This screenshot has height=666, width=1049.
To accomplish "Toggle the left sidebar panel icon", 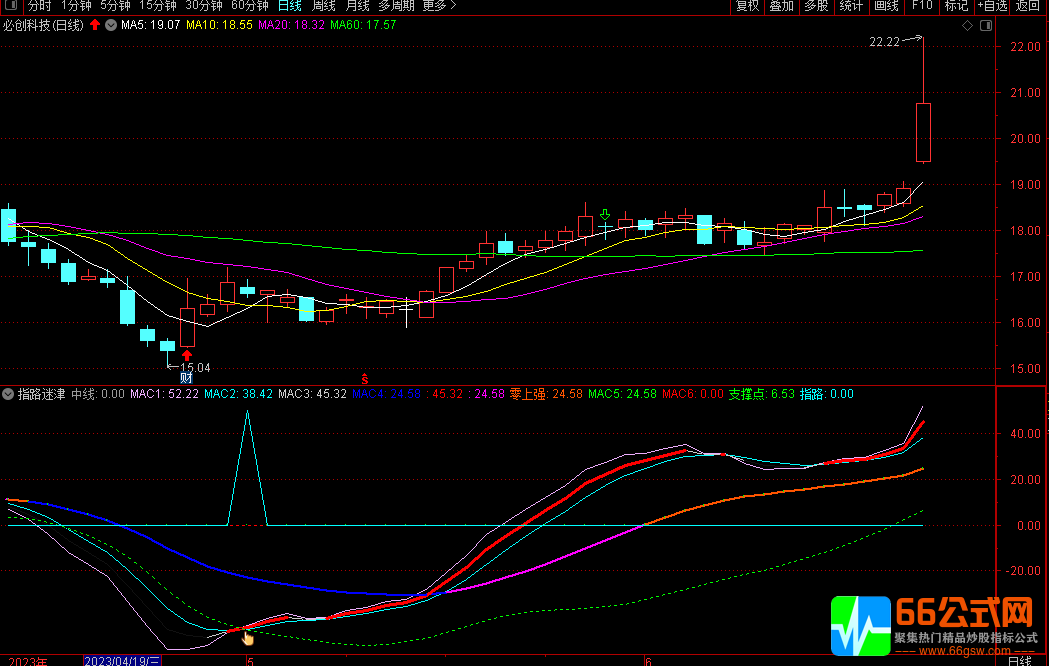I will (11, 5).
